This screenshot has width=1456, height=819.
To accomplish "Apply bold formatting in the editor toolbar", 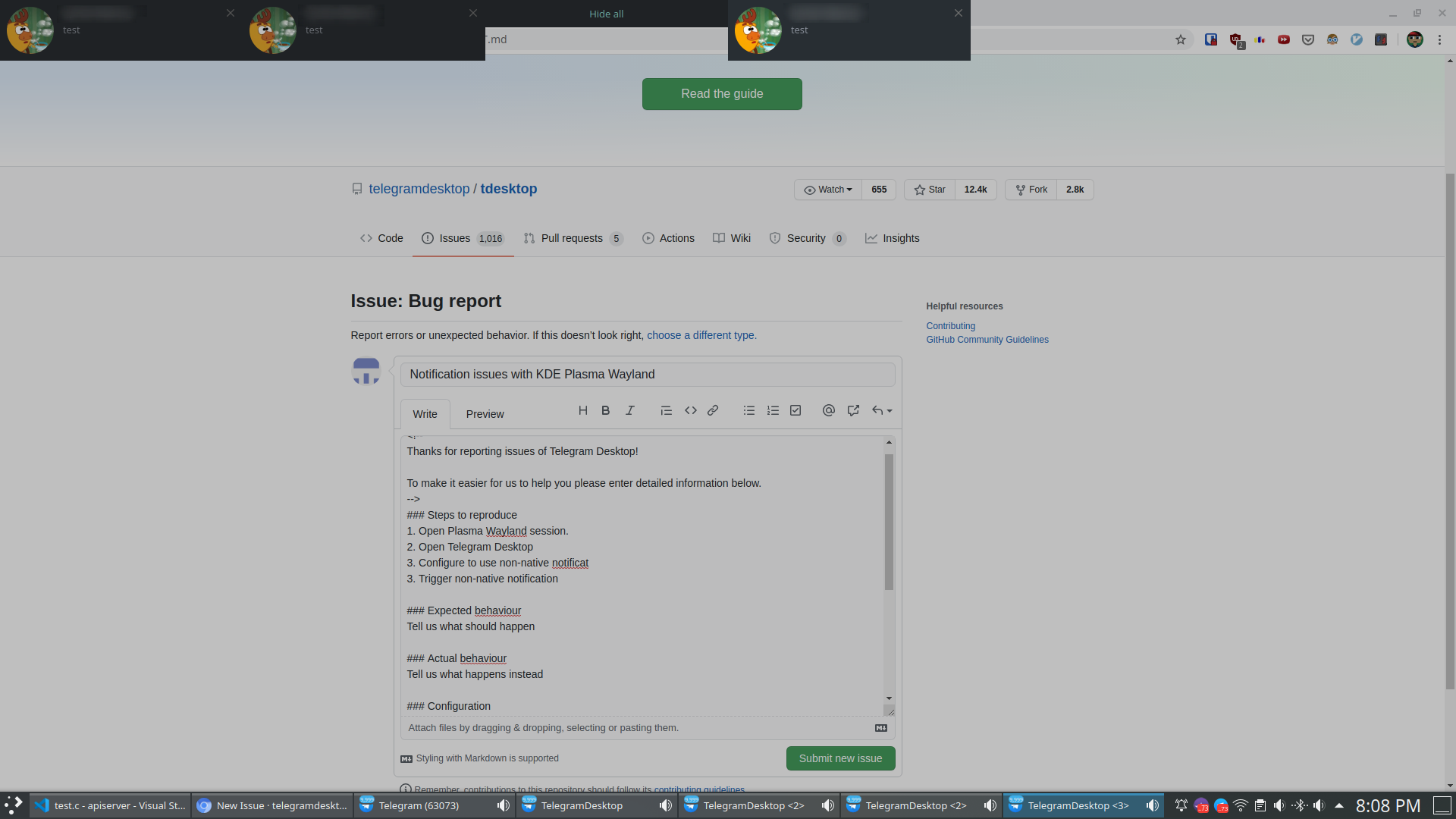I will 605,410.
